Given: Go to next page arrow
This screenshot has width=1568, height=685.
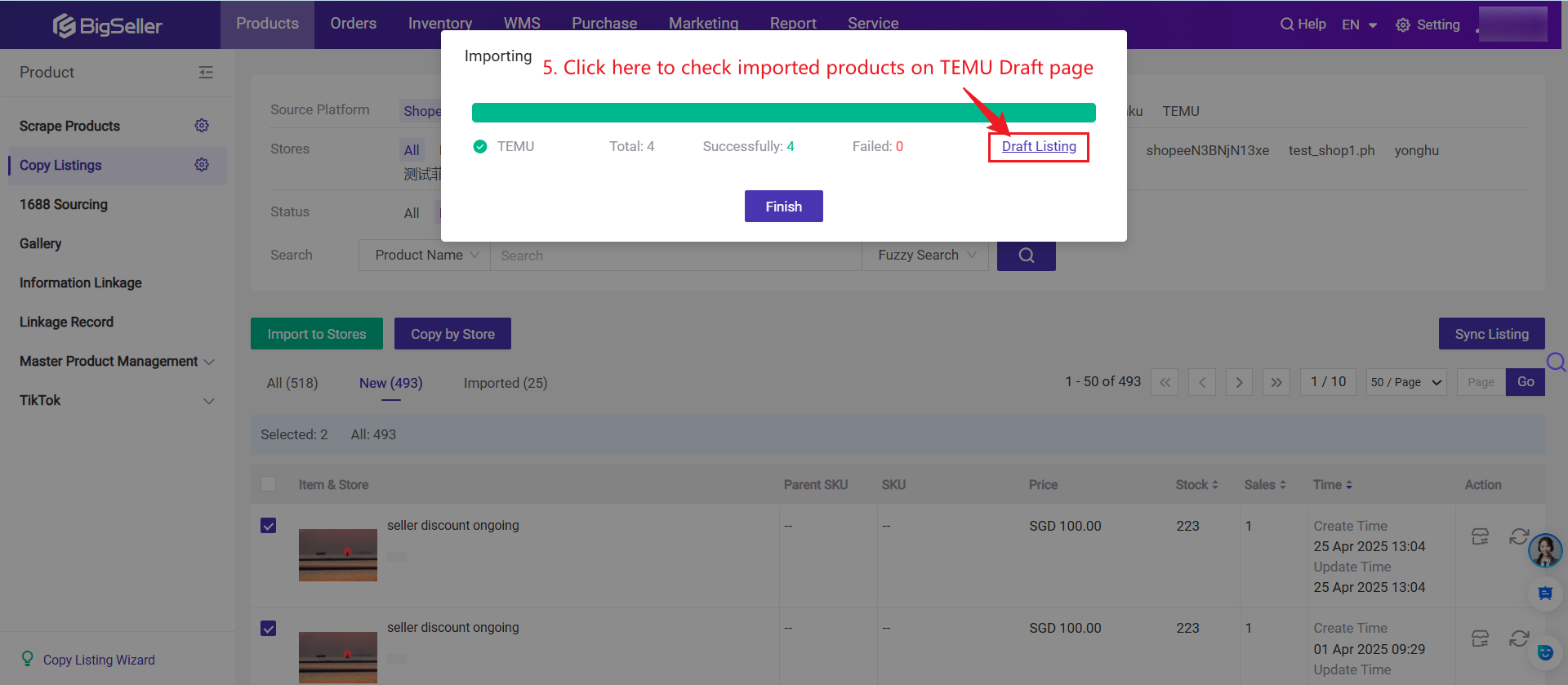Looking at the screenshot, I should pos(1240,382).
